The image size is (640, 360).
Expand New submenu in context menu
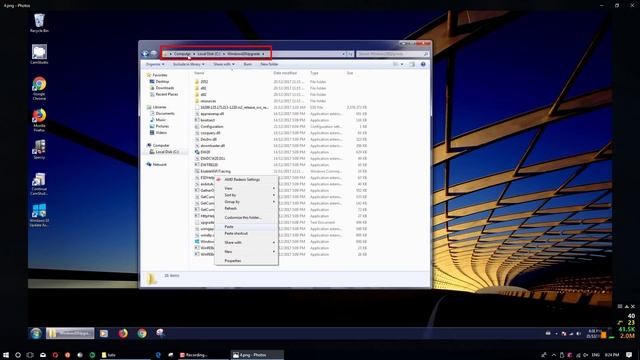pos(247,251)
